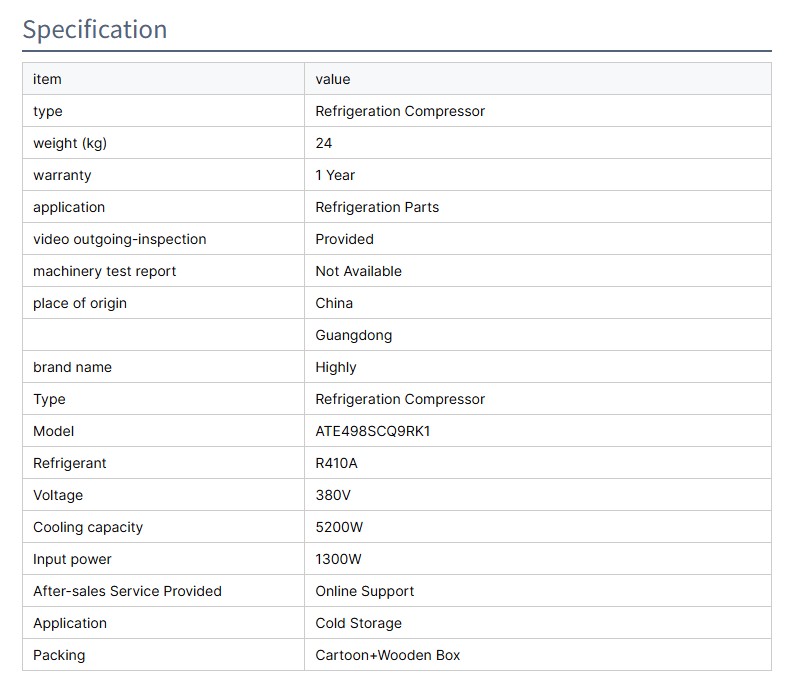Click the After-sales Service Provided label
The height and width of the screenshot is (693, 798).
(x=127, y=591)
